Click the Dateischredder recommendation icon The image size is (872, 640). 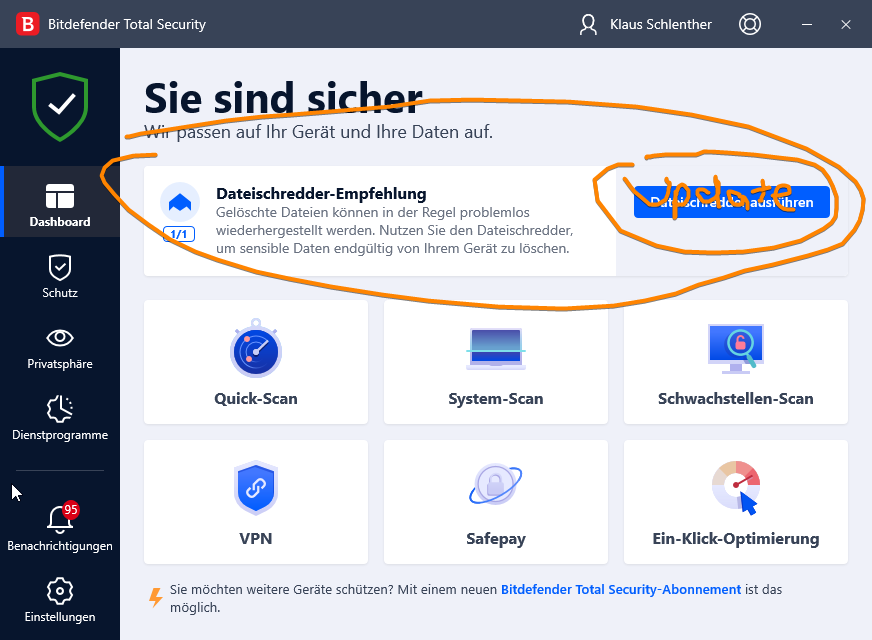(179, 202)
